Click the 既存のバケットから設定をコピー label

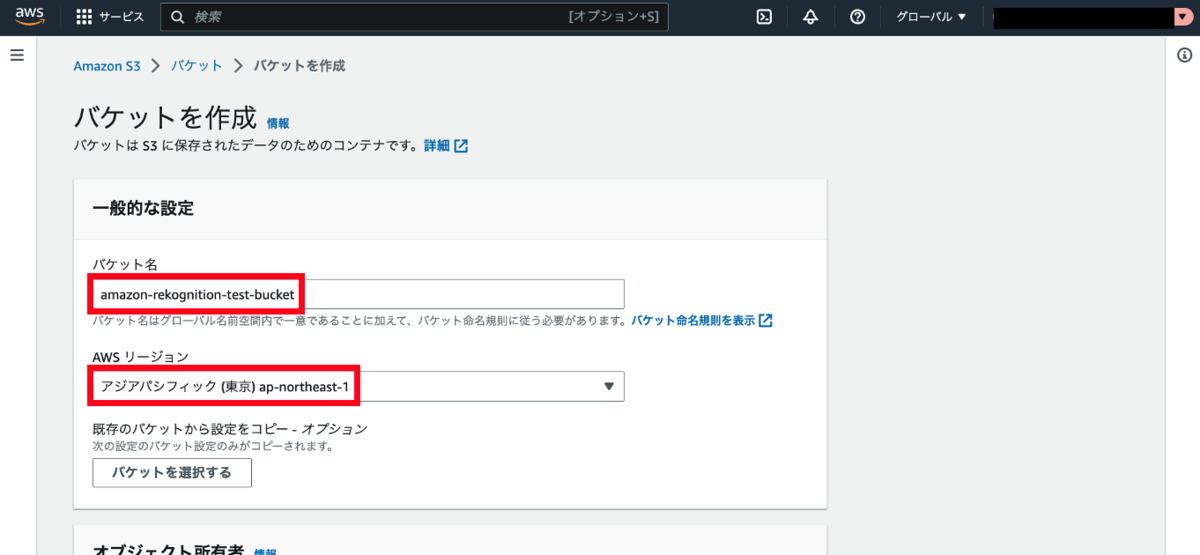tap(230, 429)
